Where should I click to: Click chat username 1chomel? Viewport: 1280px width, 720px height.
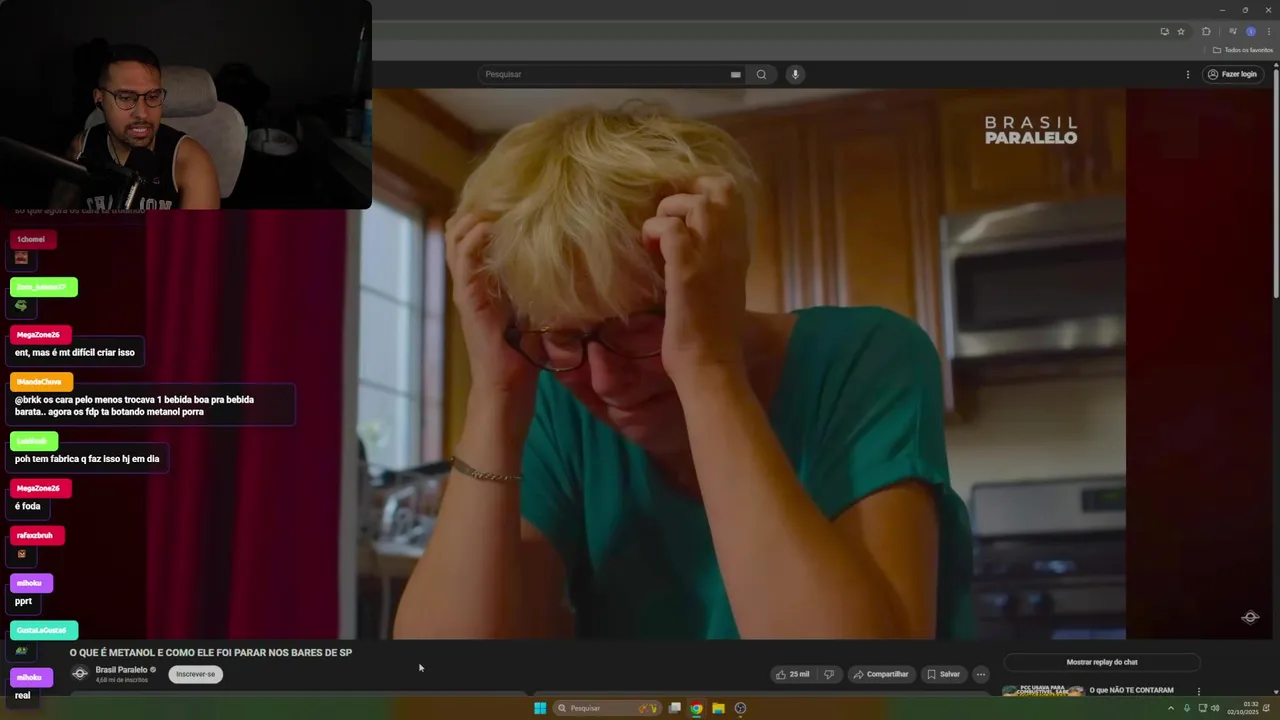pyautogui.click(x=31, y=239)
